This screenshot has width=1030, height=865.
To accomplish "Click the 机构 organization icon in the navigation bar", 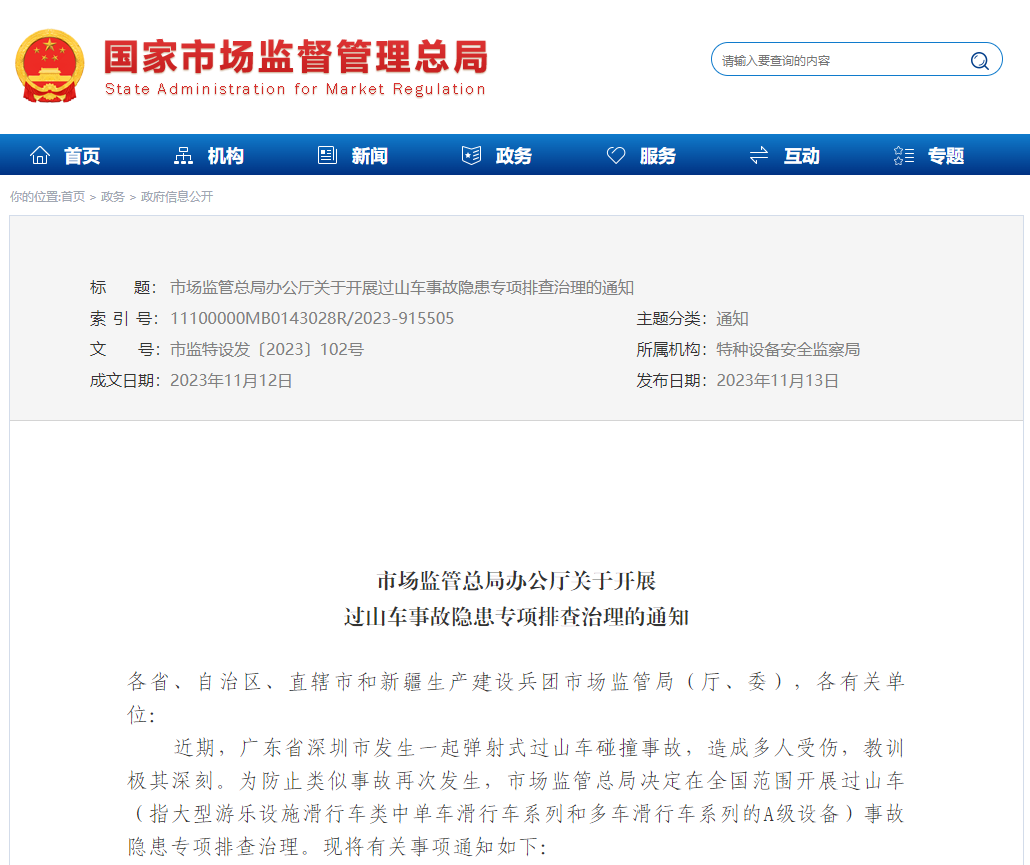I will pos(182,154).
